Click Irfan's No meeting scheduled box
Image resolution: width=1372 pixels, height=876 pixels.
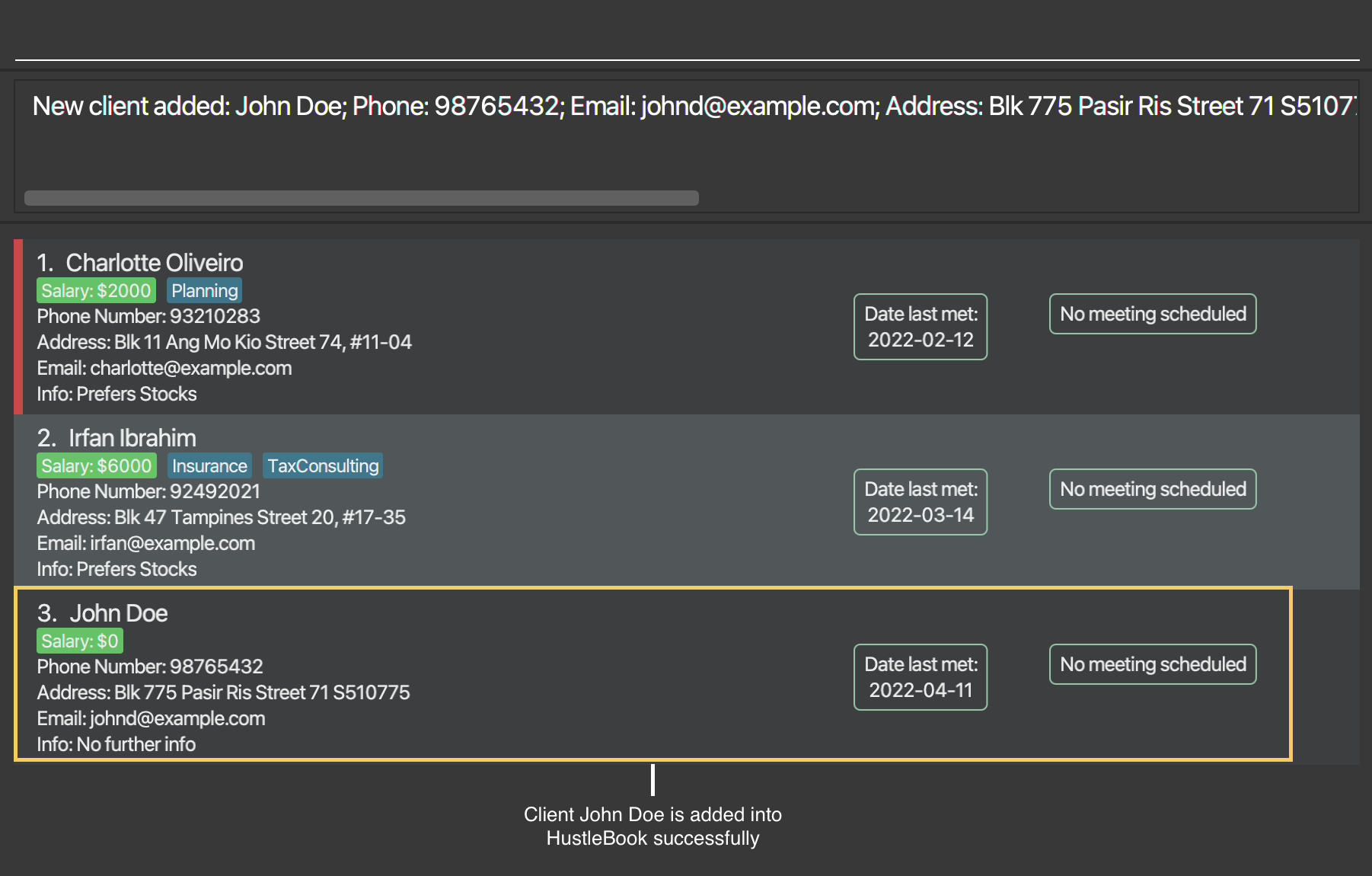1153,489
